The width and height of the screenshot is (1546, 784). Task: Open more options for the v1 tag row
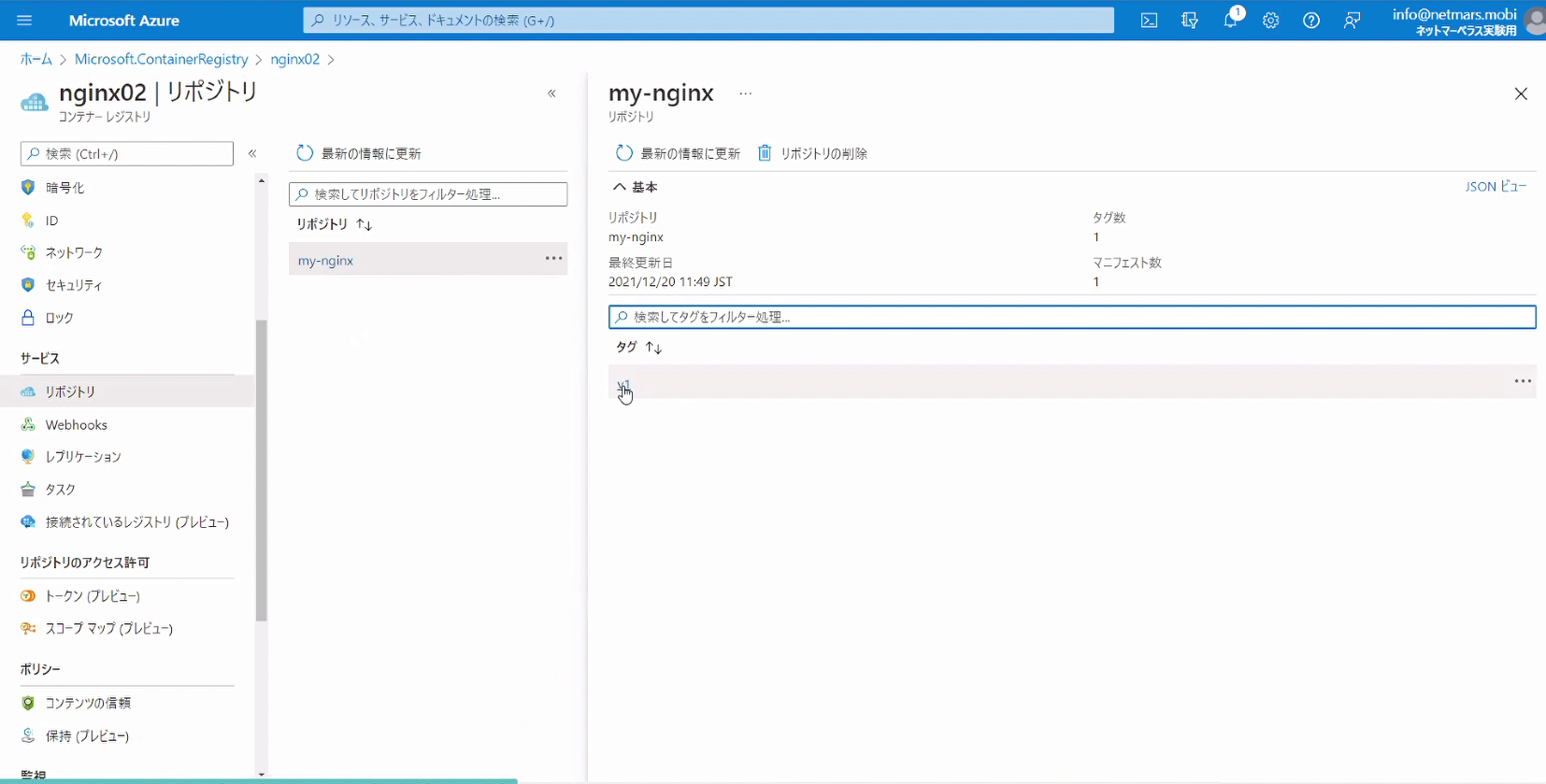(x=1523, y=381)
